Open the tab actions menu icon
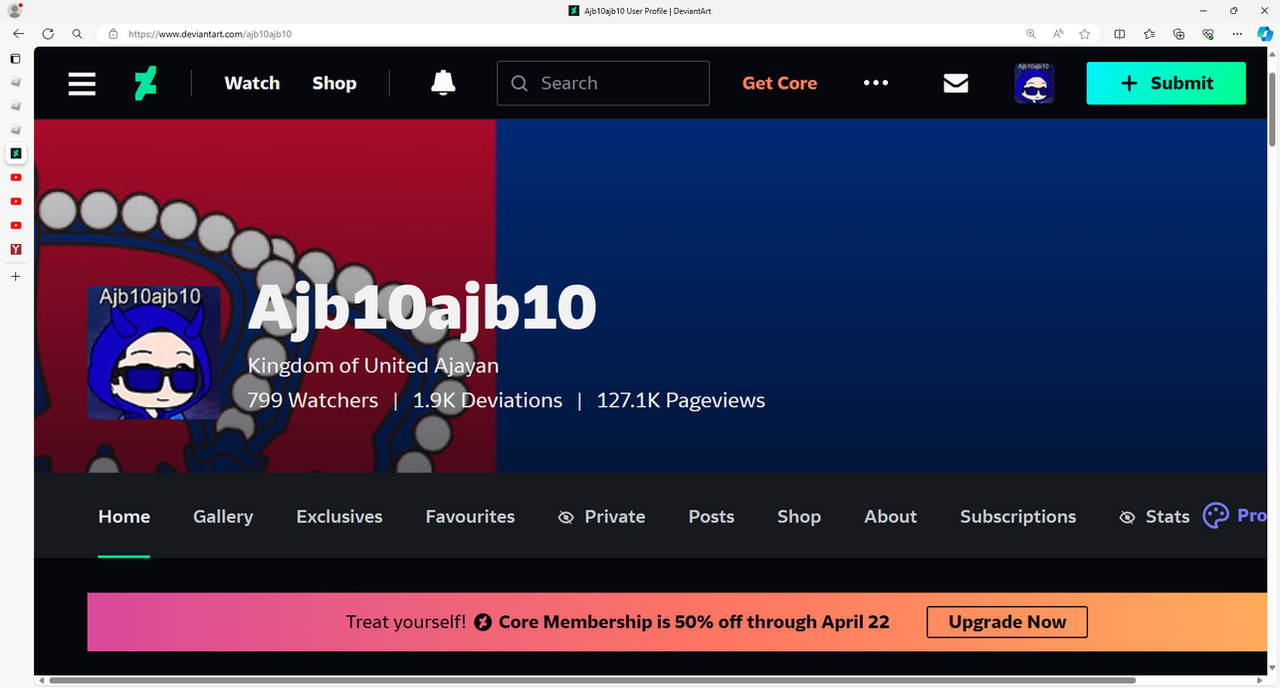 (x=15, y=58)
